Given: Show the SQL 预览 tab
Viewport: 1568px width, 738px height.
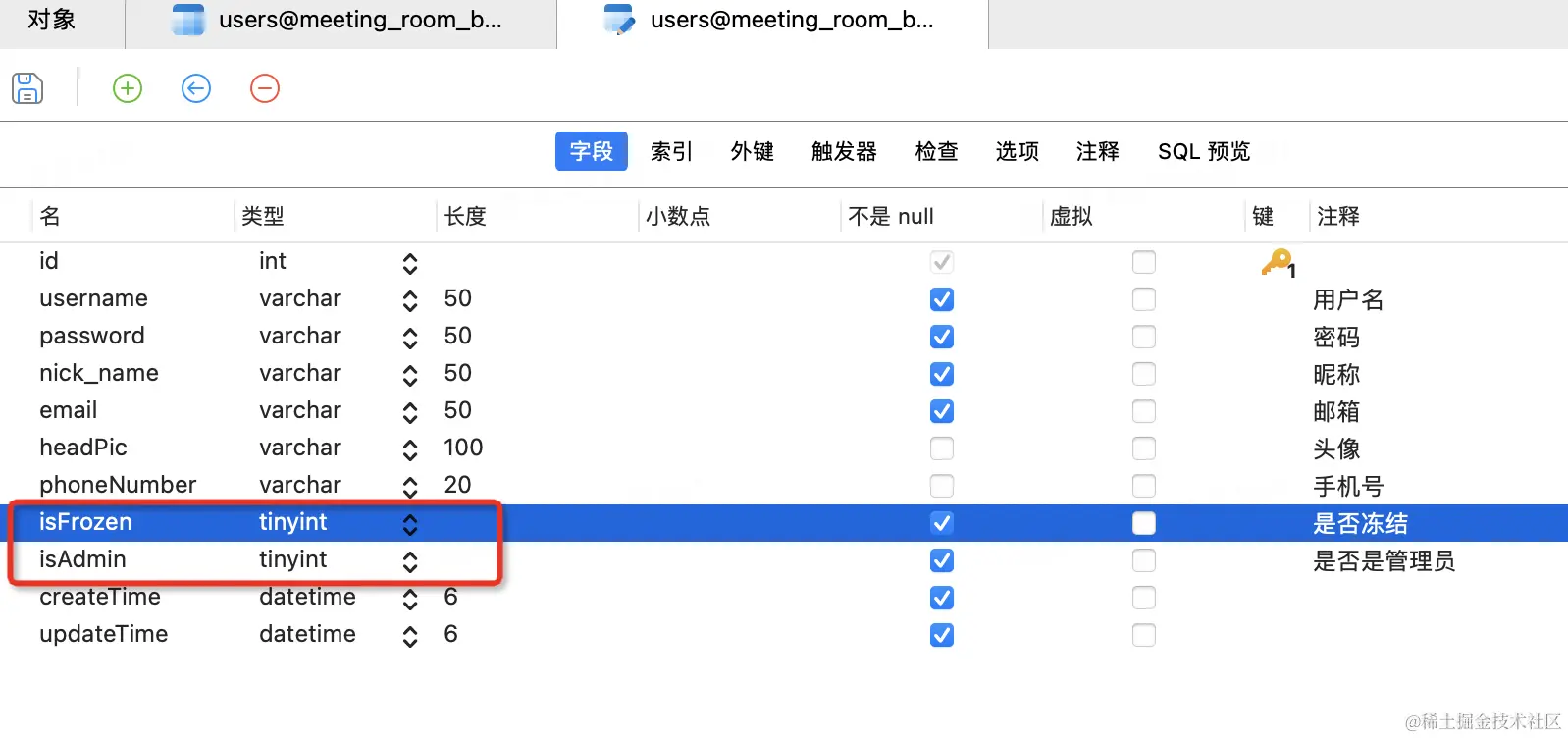Looking at the screenshot, I should 1204,151.
